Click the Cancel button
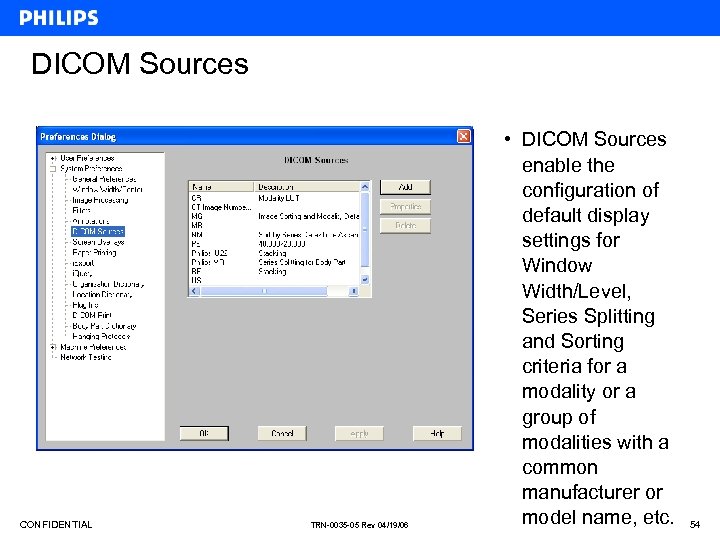This screenshot has width=720, height=540. point(282,433)
